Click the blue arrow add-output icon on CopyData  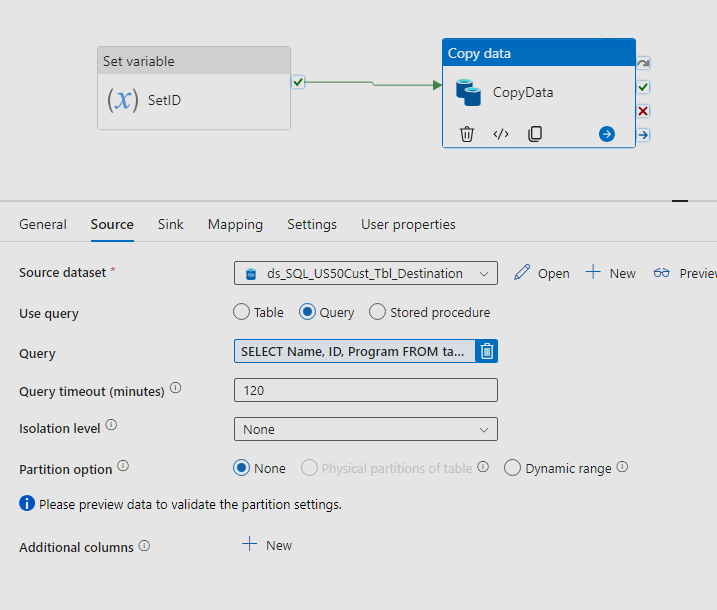(x=607, y=134)
